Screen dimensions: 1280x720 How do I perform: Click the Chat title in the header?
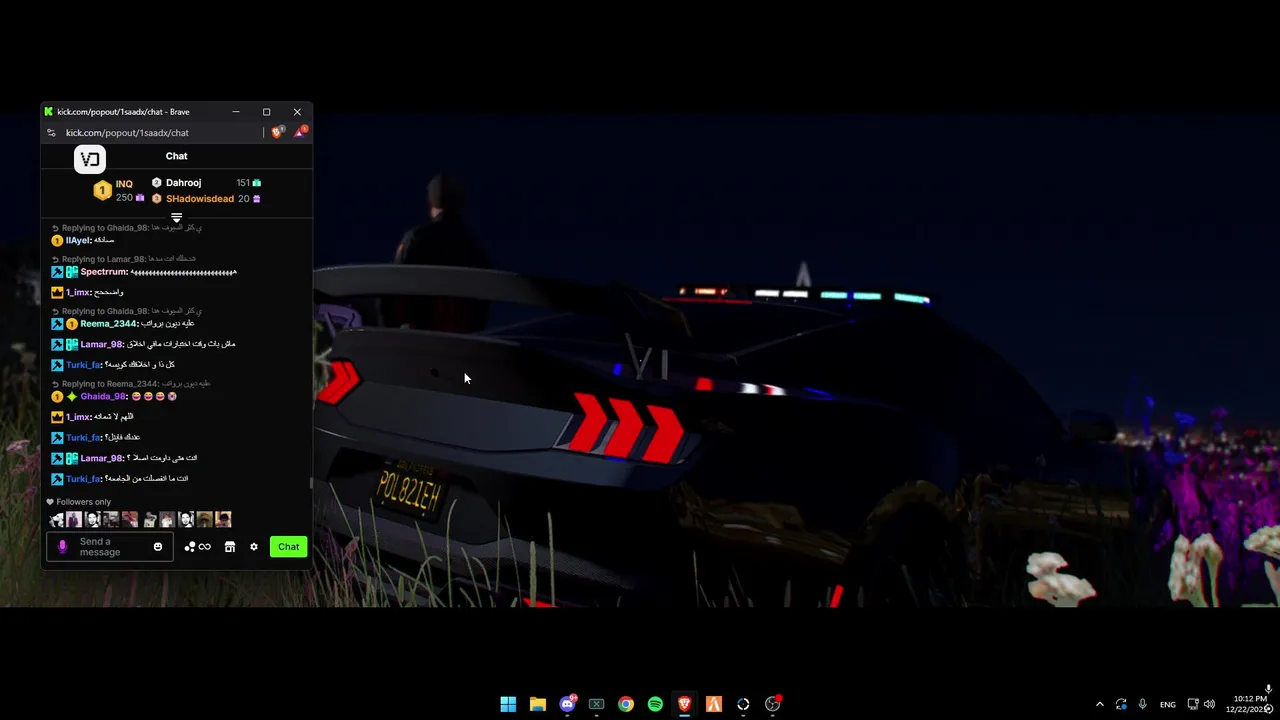[x=176, y=156]
